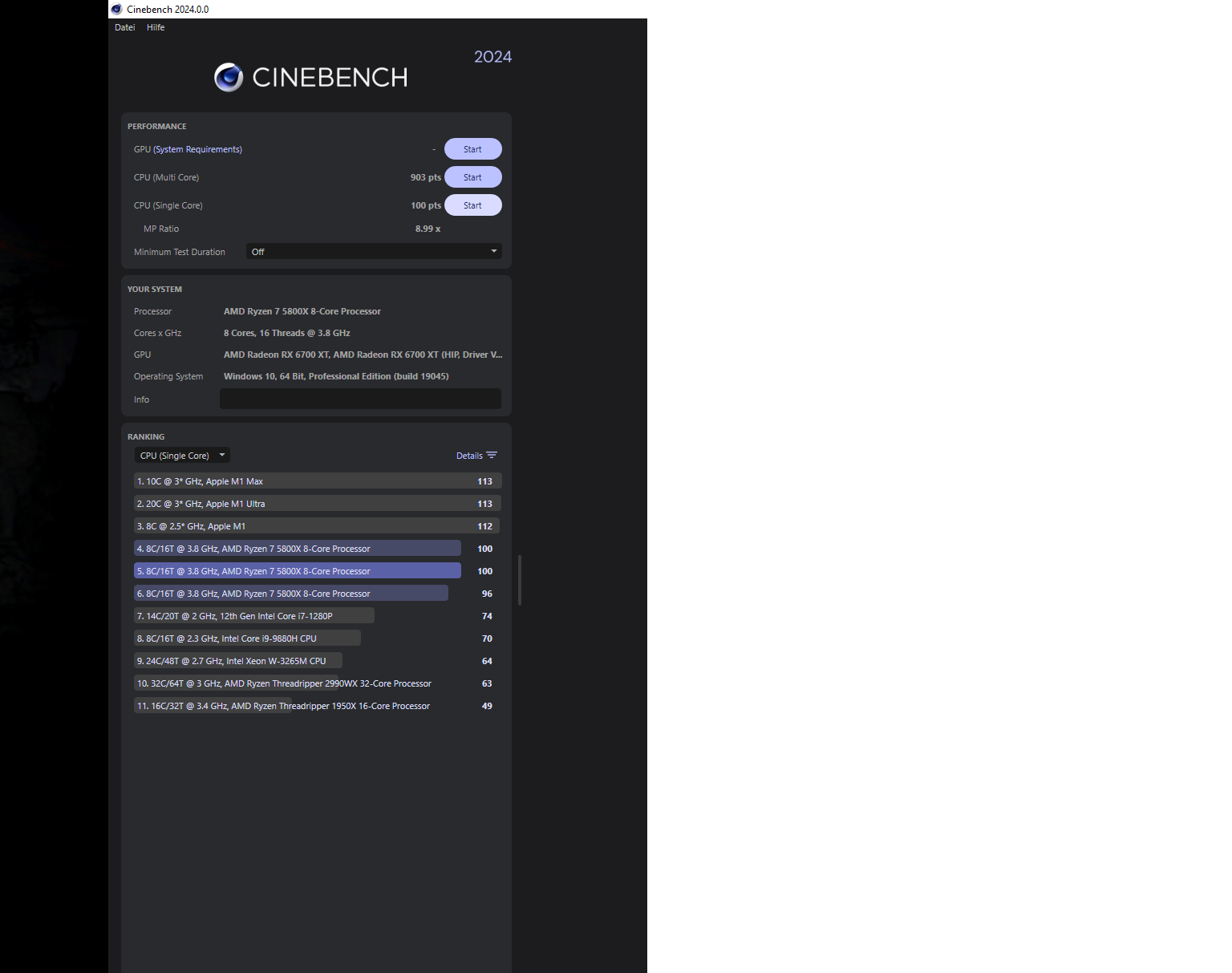This screenshot has height=973, width=1232.
Task: Click the Windows 10 operating system value
Action: click(x=336, y=376)
